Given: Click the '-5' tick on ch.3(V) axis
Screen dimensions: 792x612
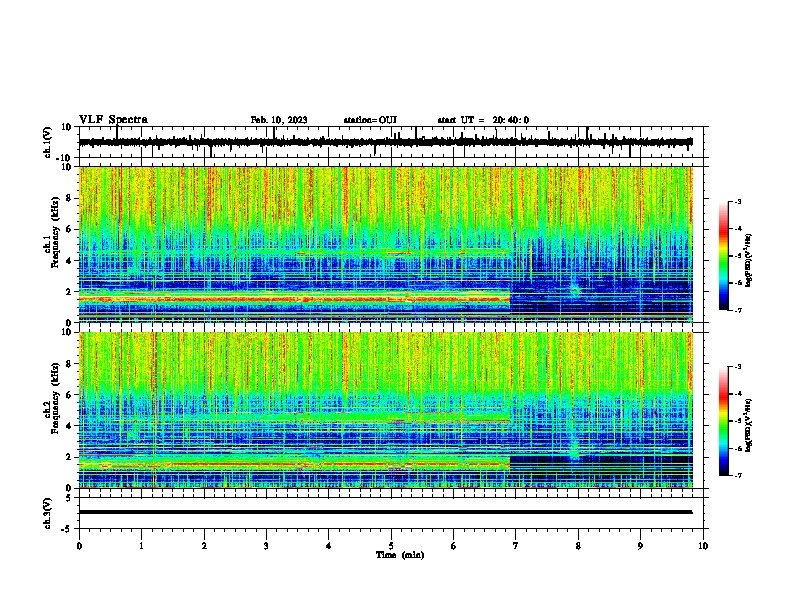Looking at the screenshot, I should pos(67,529).
